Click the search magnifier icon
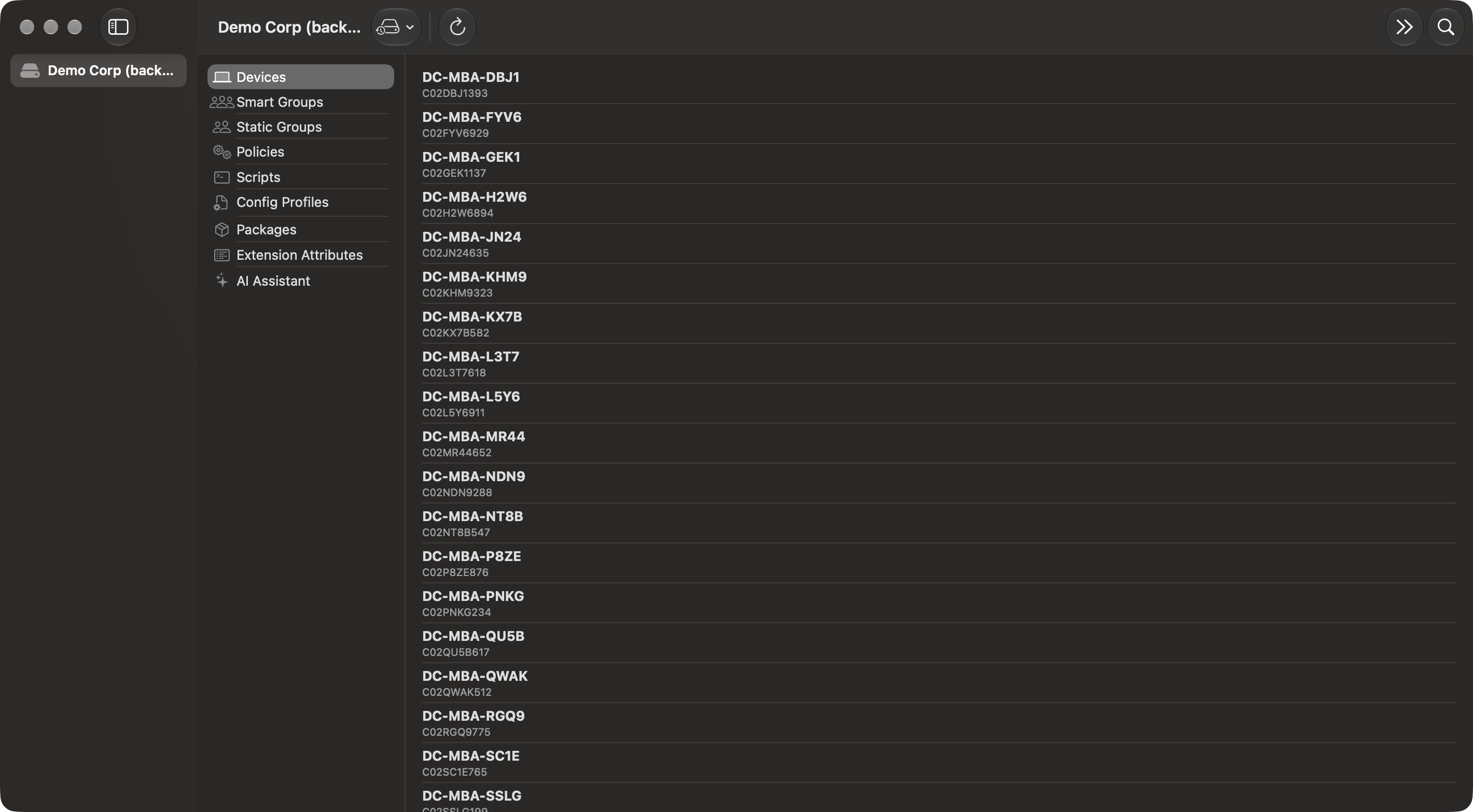This screenshot has height=812, width=1473. tap(1446, 27)
